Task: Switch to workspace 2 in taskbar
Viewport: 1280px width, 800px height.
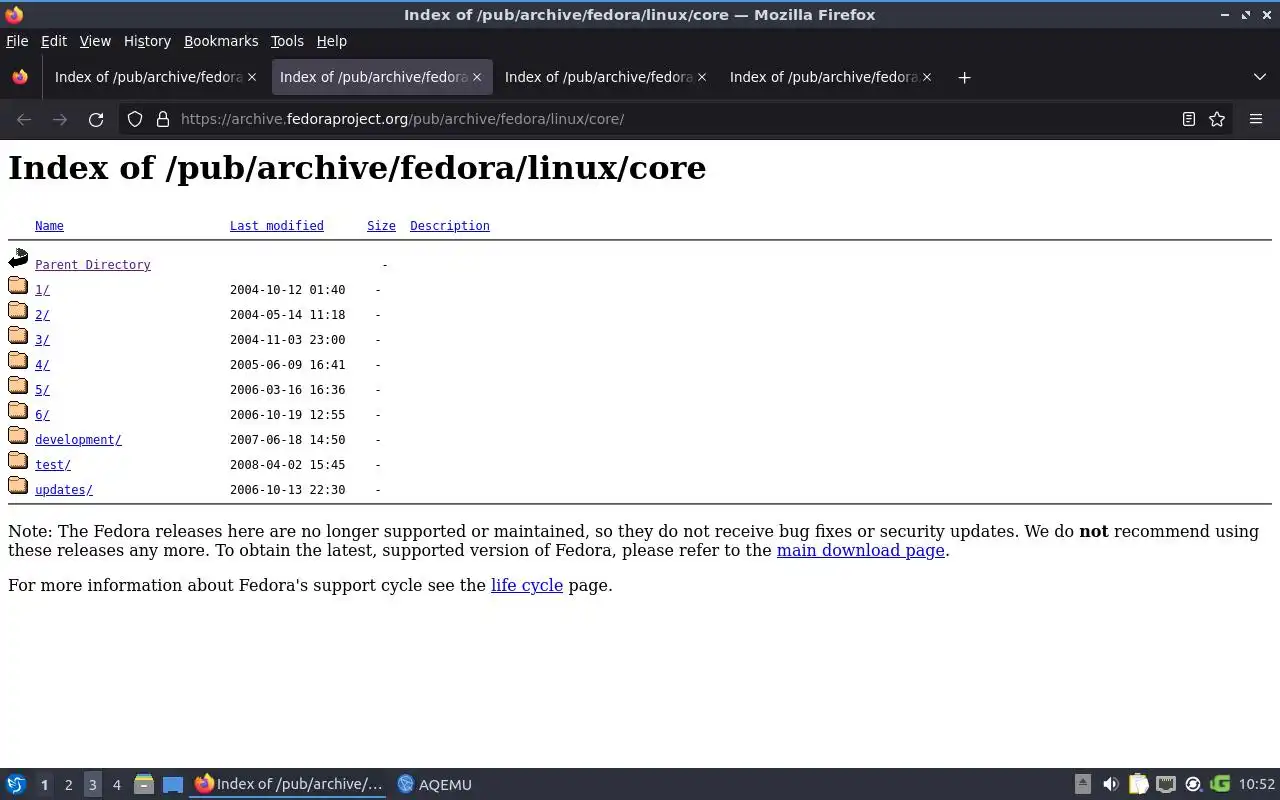Action: (x=68, y=785)
